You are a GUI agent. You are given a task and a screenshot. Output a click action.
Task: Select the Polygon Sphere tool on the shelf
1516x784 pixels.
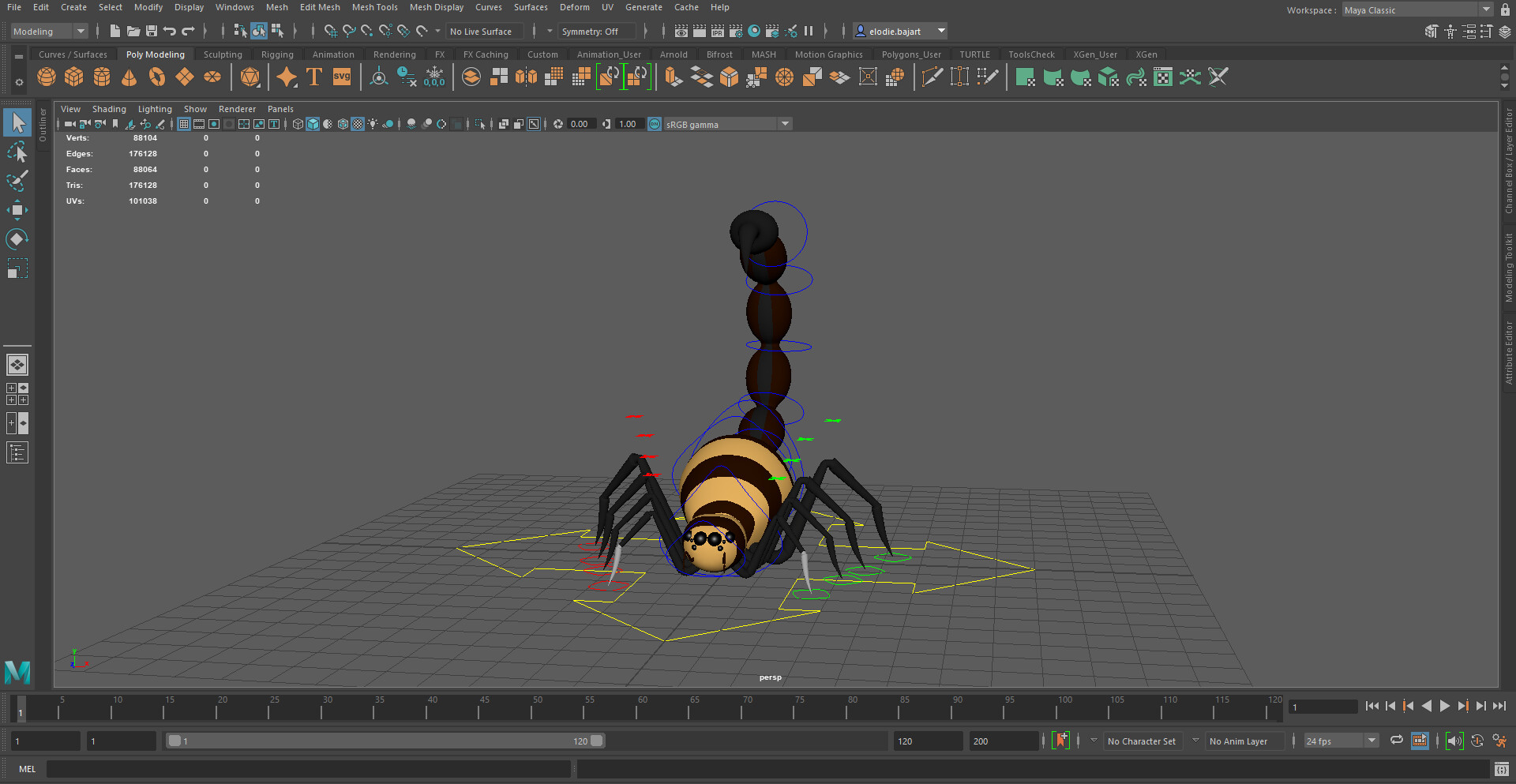point(46,77)
